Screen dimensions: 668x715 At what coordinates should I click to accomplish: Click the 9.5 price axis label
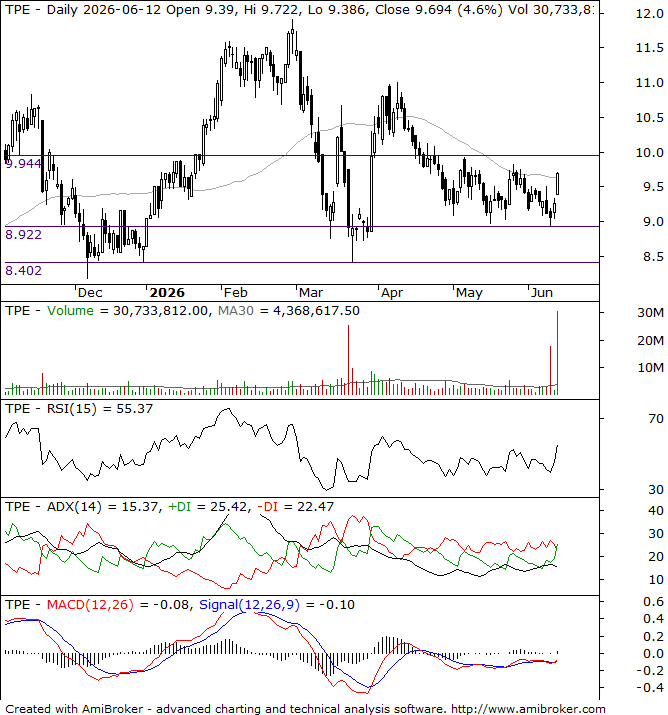click(x=653, y=187)
